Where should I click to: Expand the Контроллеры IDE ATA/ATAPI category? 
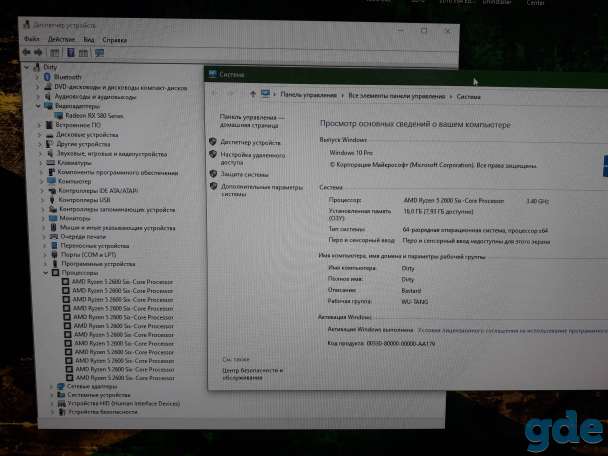tap(42, 190)
